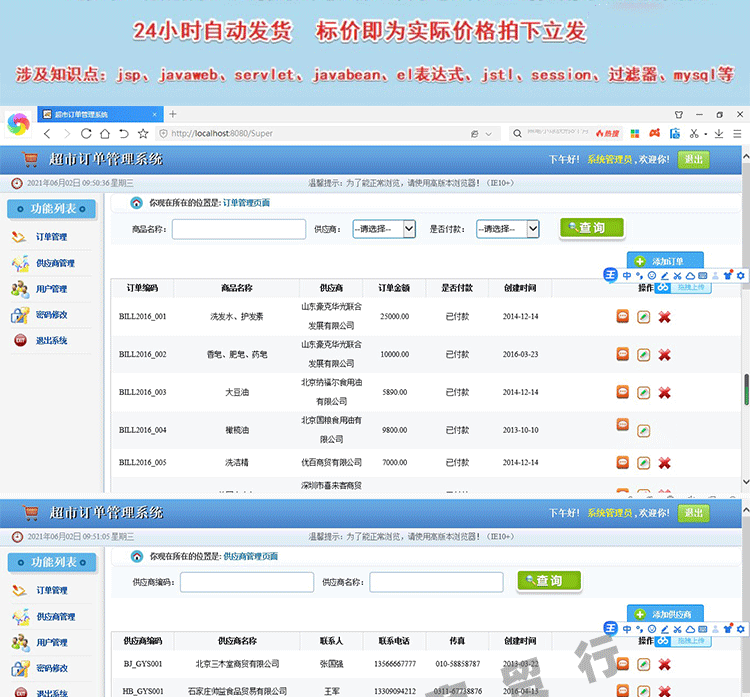The image size is (750, 697).
Task: Focus the 供应商编码 input field
Action: [247, 582]
